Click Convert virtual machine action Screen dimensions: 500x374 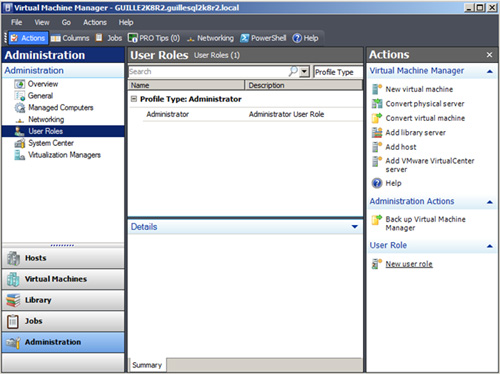tap(425, 118)
